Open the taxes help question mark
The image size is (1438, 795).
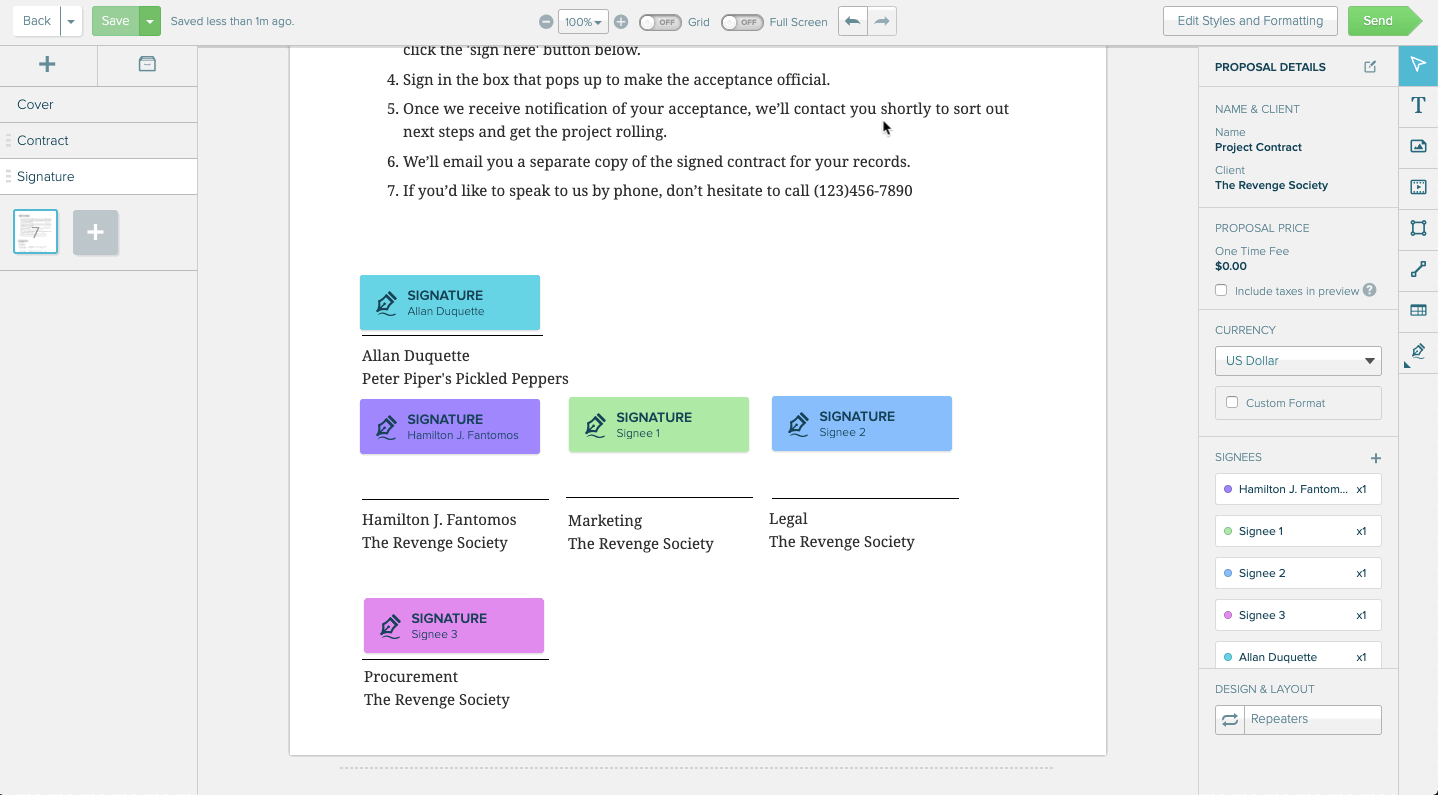1370,291
